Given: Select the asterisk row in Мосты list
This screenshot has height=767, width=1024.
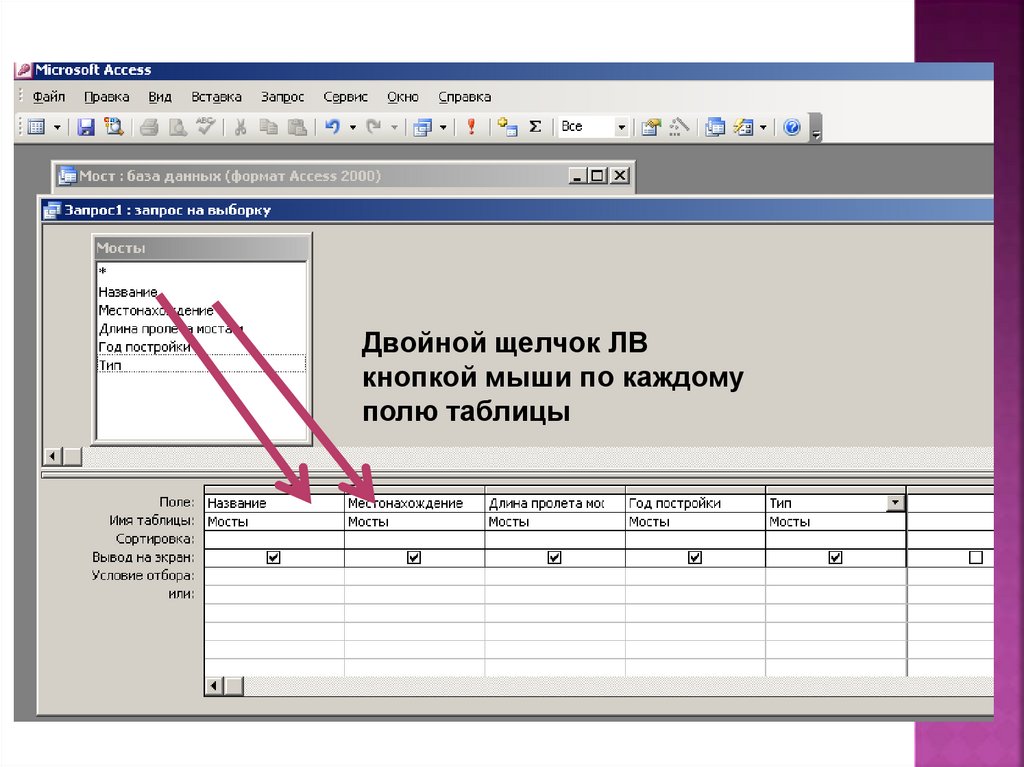Looking at the screenshot, I should pyautogui.click(x=200, y=271).
